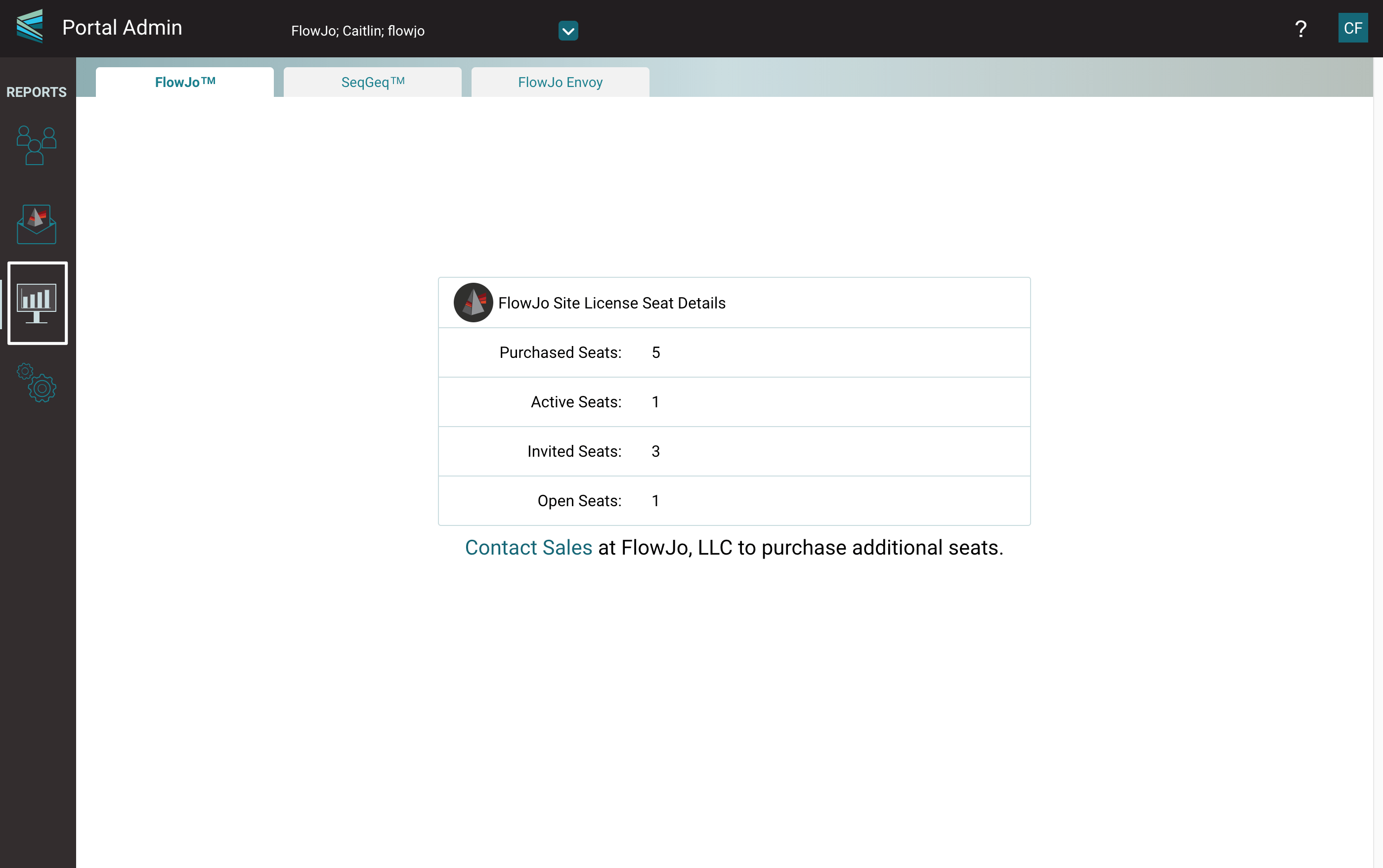Click the FlowJo; Caitlin; flowjo selector
The width and height of the screenshot is (1383, 868).
(358, 31)
